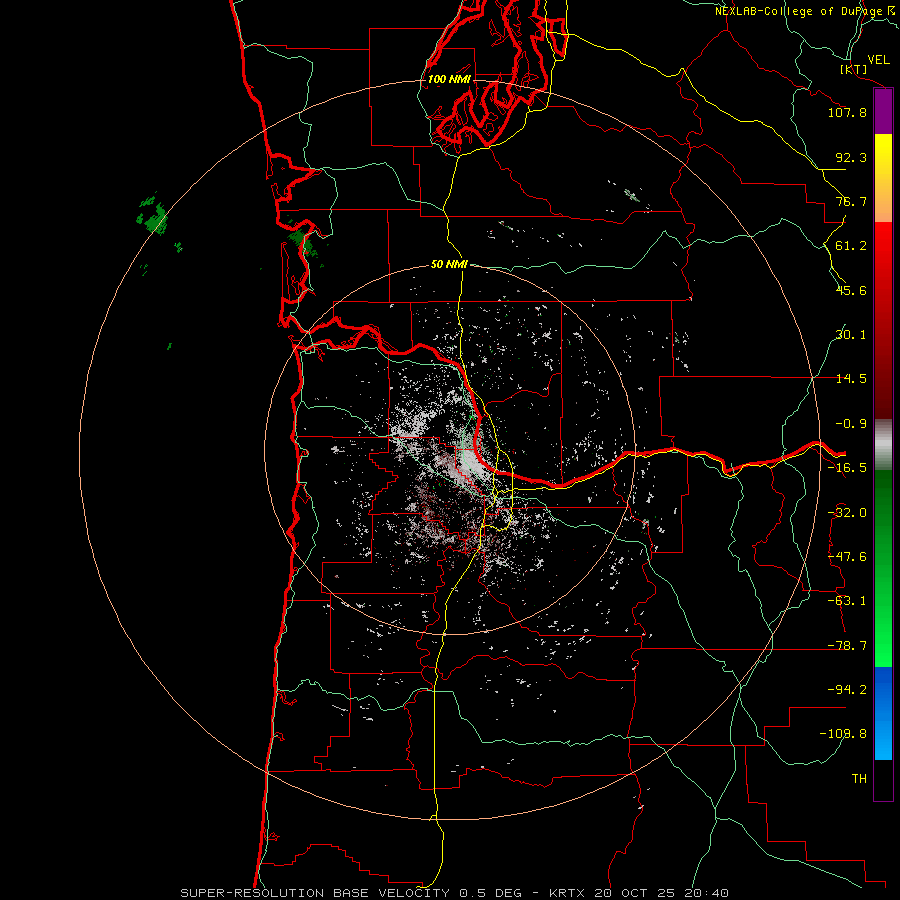Click the [KT] units label
Viewport: 900px width, 900px height.
(x=854, y=69)
